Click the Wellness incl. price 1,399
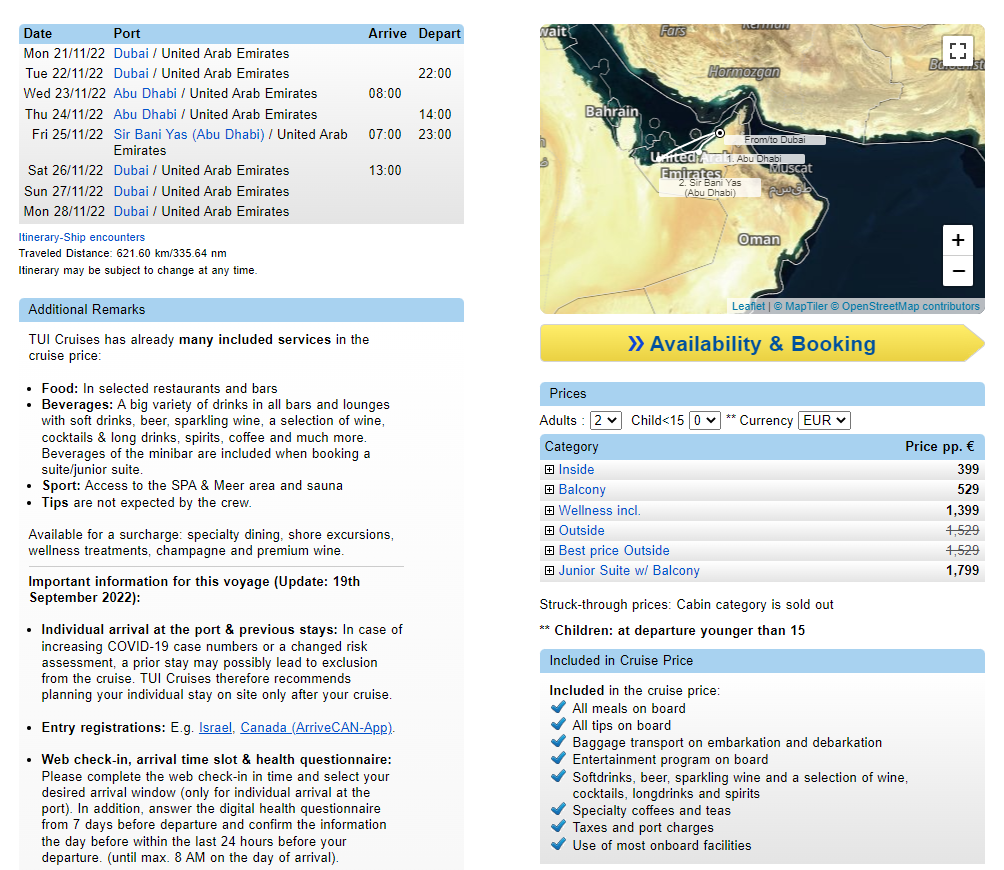The image size is (1004, 870). pyautogui.click(x=962, y=510)
